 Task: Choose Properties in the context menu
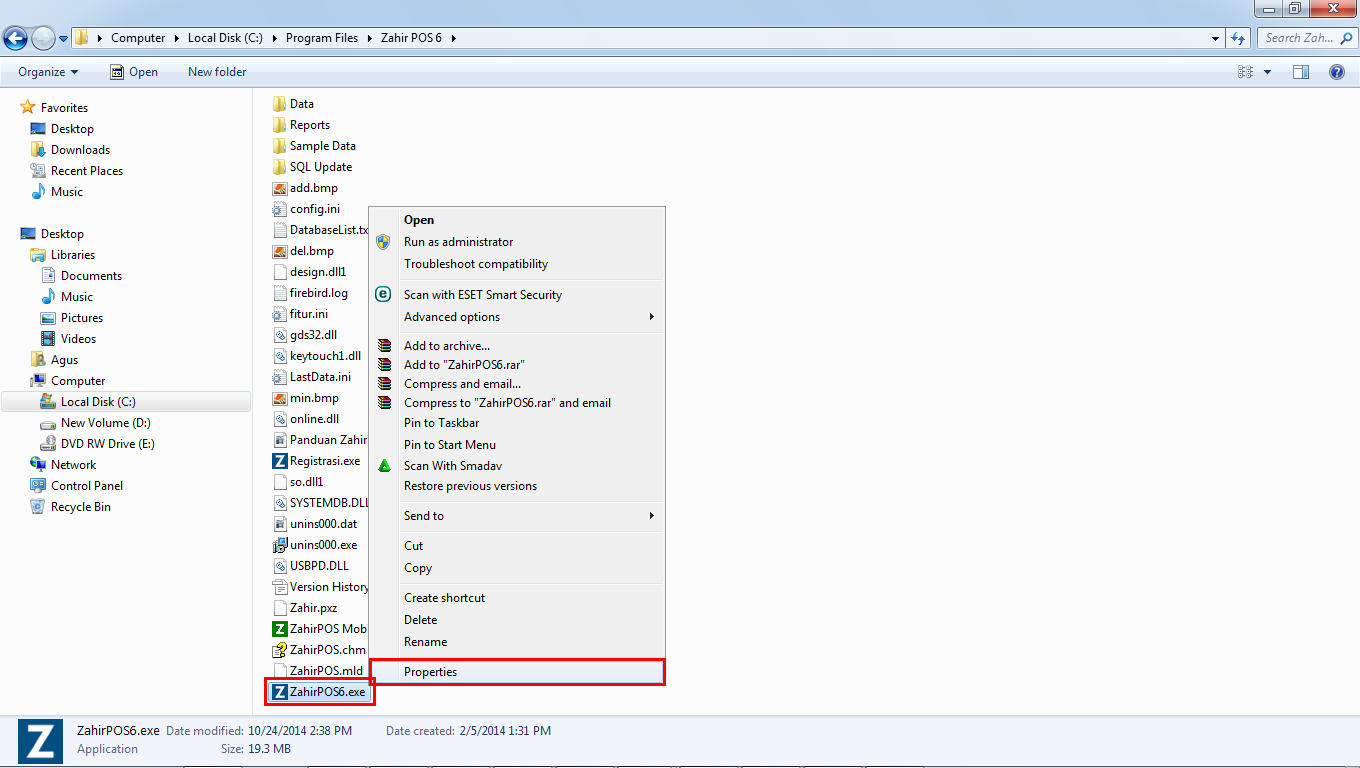click(517, 672)
